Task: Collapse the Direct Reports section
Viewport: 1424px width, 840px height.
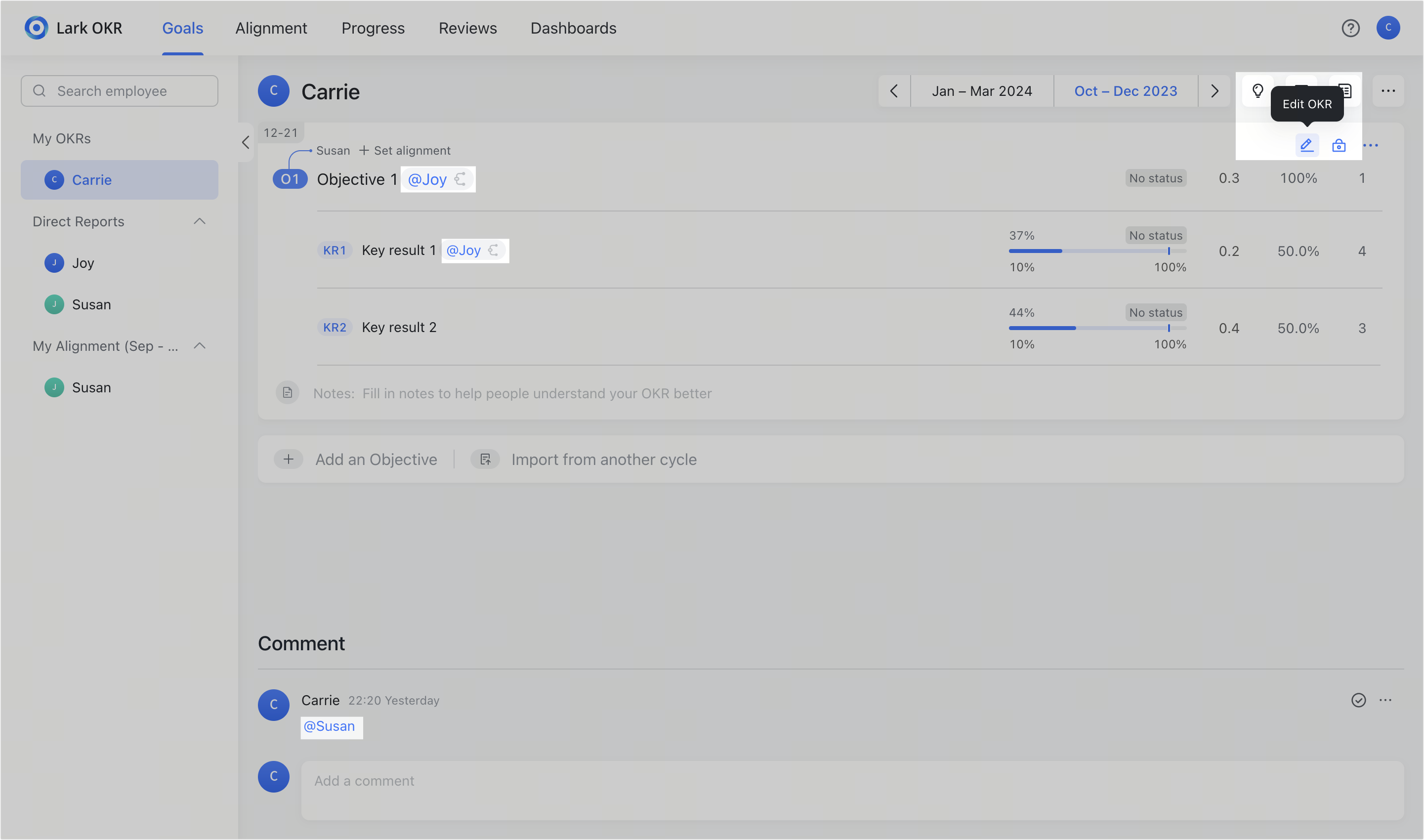Action: pyautogui.click(x=199, y=221)
